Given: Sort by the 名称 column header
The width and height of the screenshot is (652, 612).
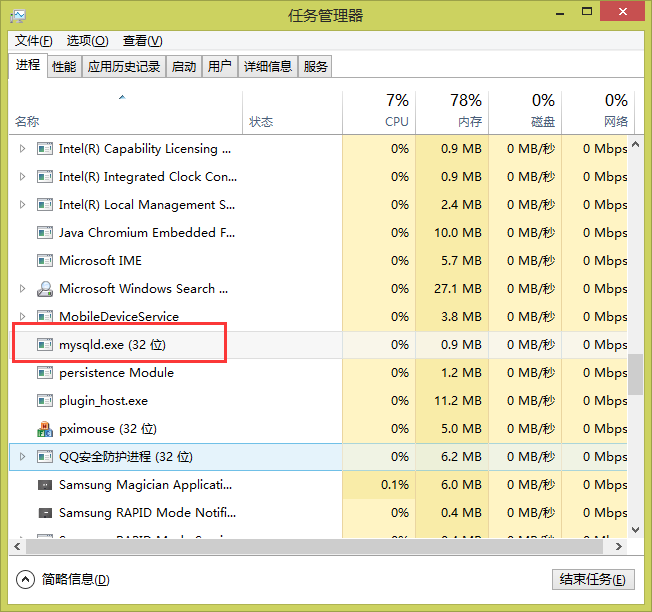Looking at the screenshot, I should click(x=126, y=112).
